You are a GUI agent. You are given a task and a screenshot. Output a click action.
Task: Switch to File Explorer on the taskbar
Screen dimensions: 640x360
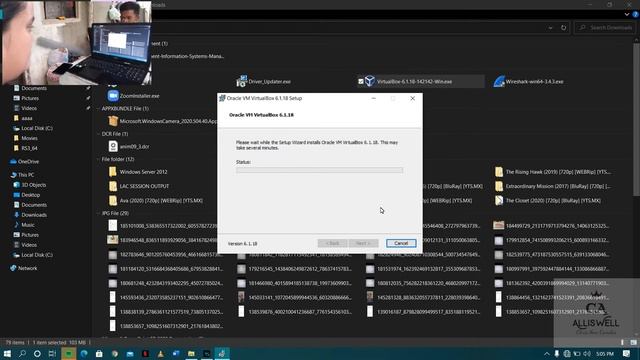[191, 353]
